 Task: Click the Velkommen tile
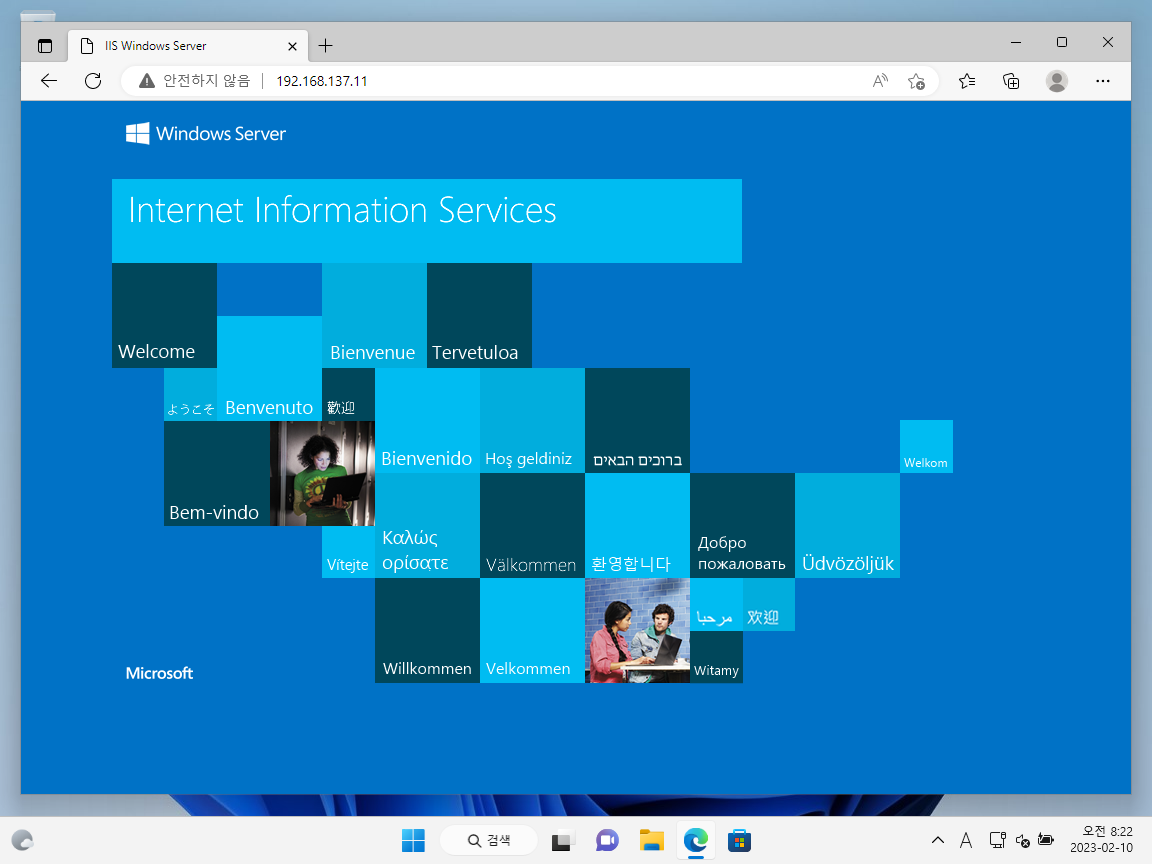click(x=532, y=630)
